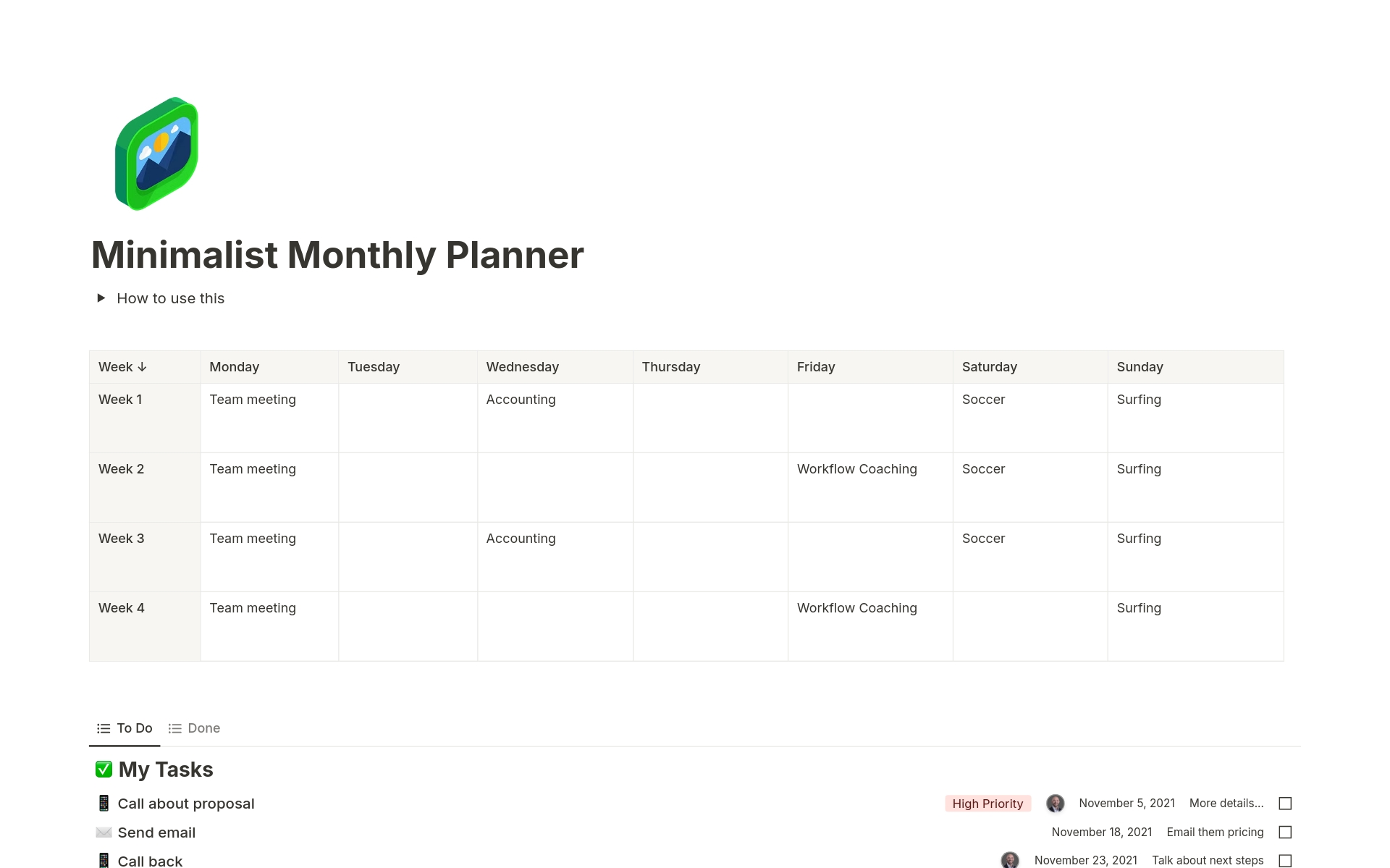Viewport: 1390px width, 868px height.
Task: Expand the How to use this toggle
Action: pos(101,298)
